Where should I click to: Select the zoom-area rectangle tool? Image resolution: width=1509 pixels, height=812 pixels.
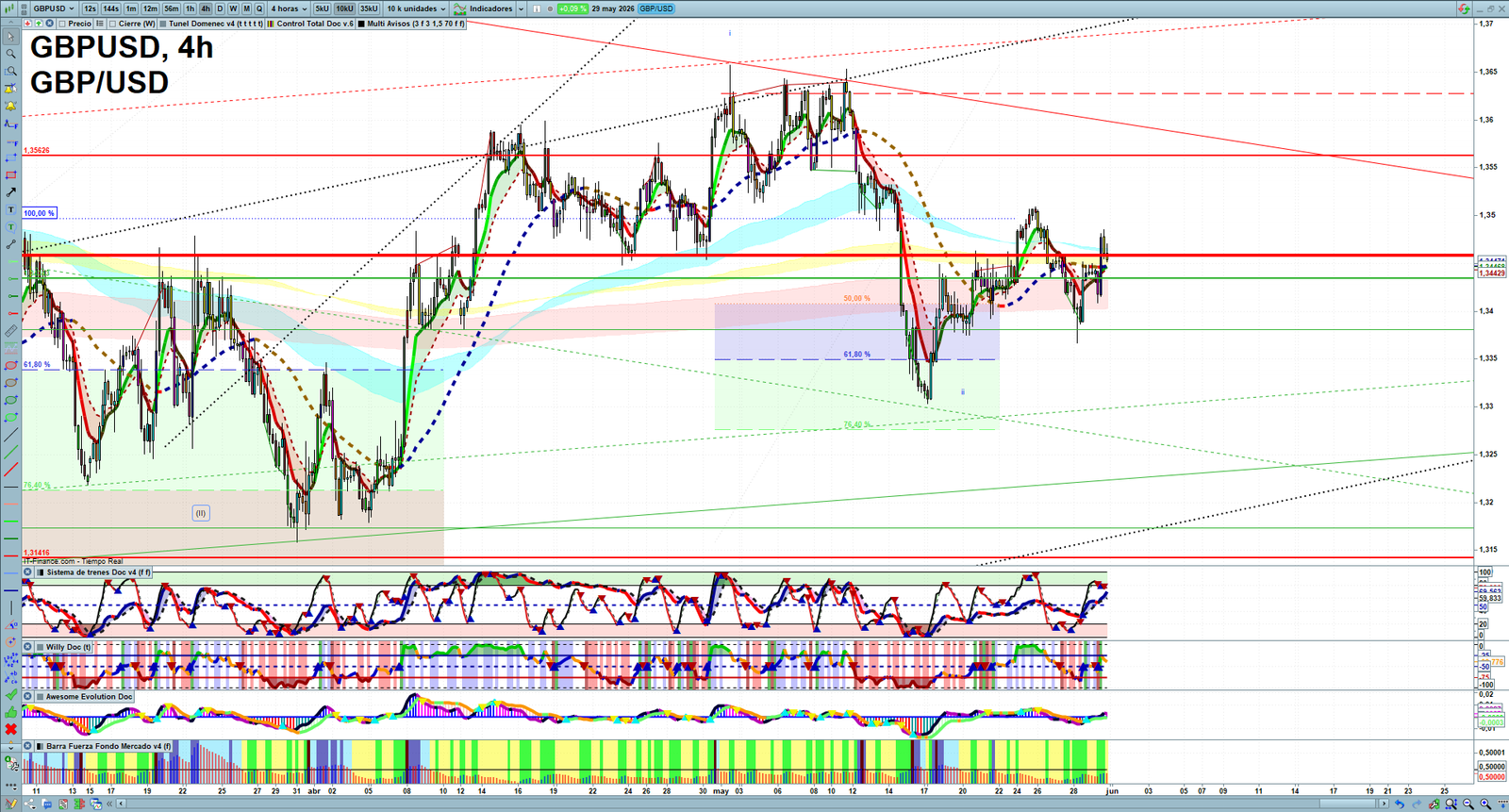[10, 71]
